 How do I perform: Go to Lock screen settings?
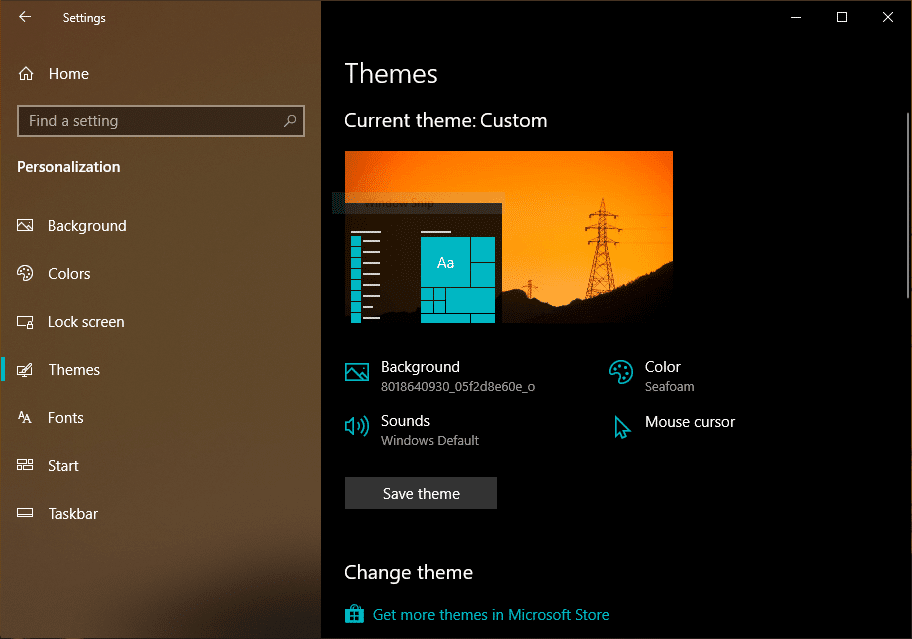pyautogui.click(x=86, y=322)
